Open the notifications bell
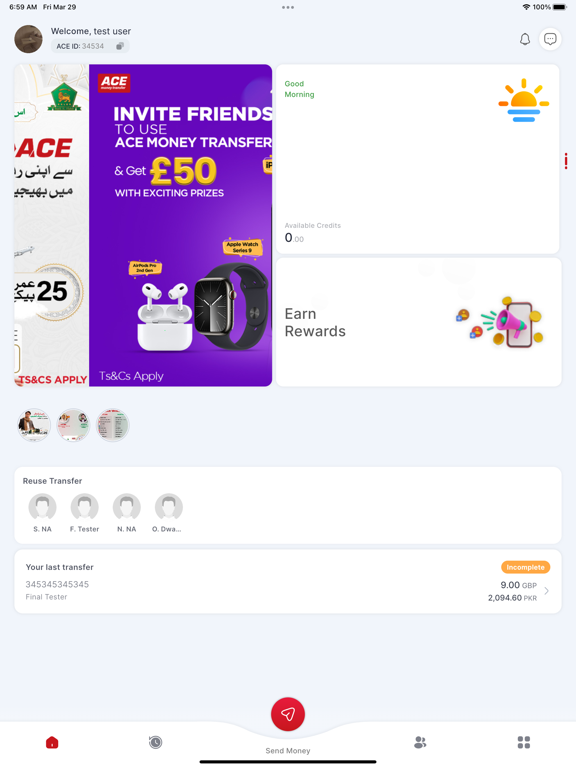Image resolution: width=576 pixels, height=768 pixels. [x=525, y=39]
